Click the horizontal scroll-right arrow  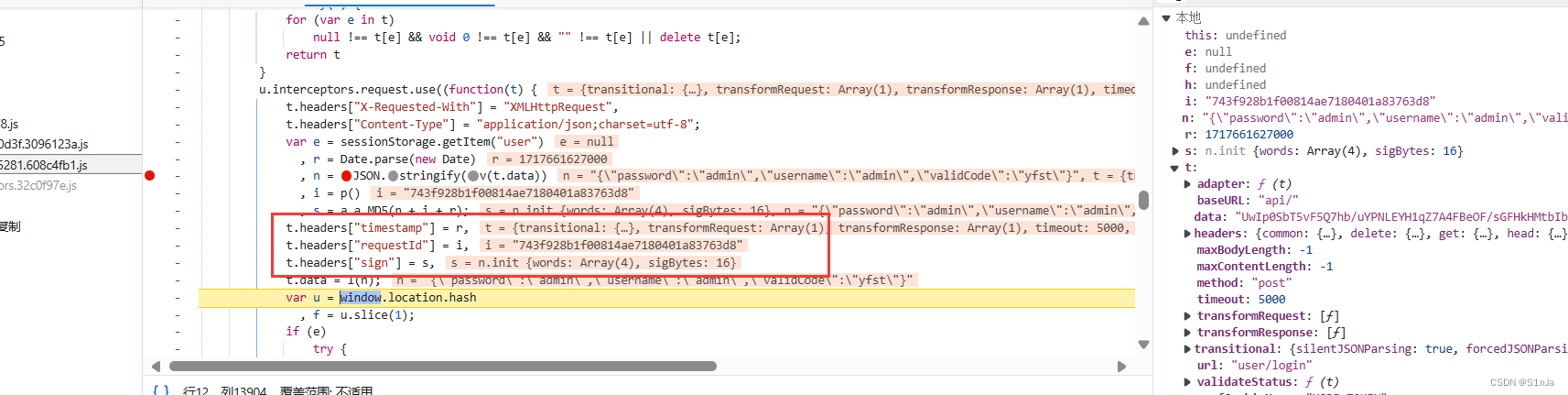(1121, 367)
